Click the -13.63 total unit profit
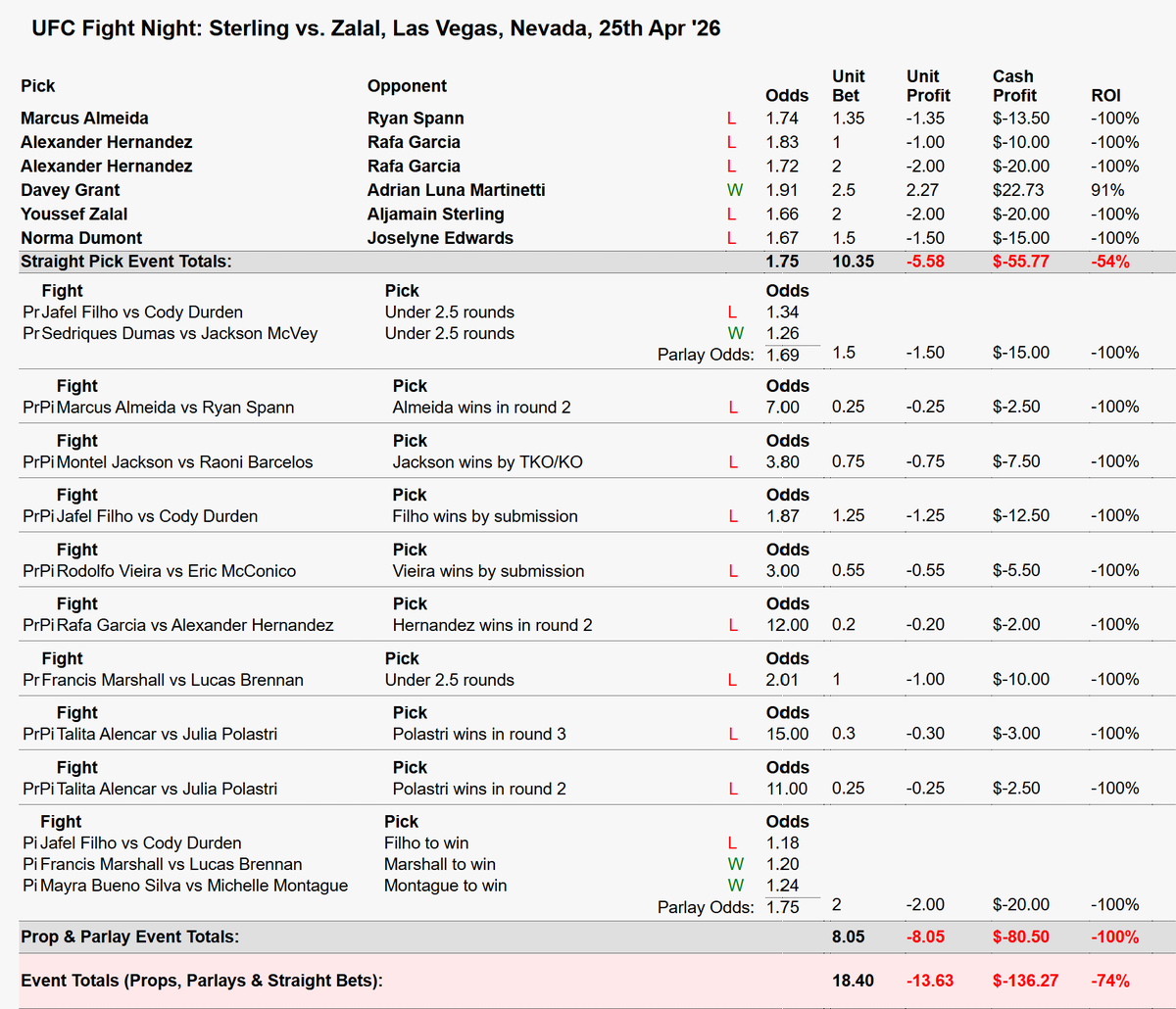This screenshot has width=1176, height=1009. tap(930, 980)
